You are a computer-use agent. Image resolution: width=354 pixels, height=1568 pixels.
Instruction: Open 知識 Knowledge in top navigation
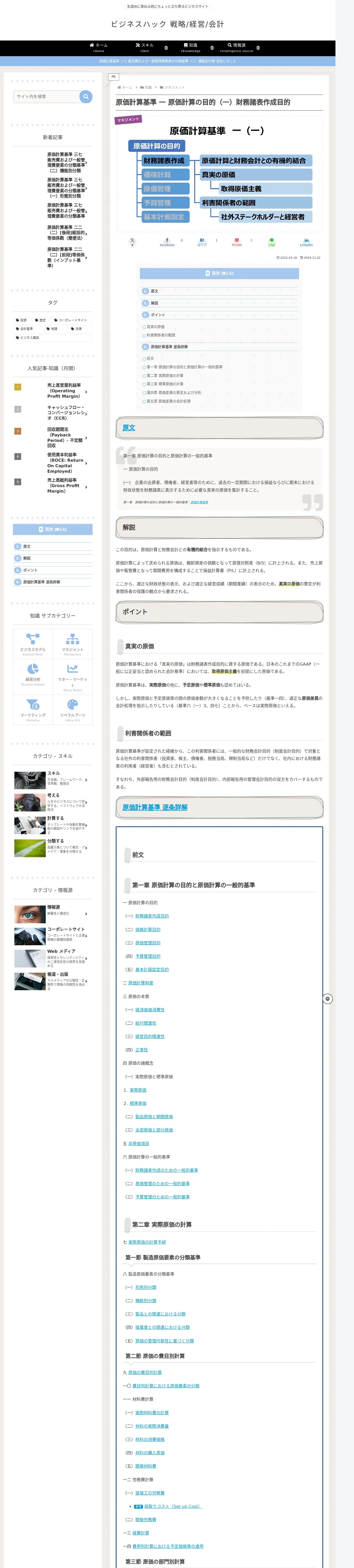[x=190, y=48]
